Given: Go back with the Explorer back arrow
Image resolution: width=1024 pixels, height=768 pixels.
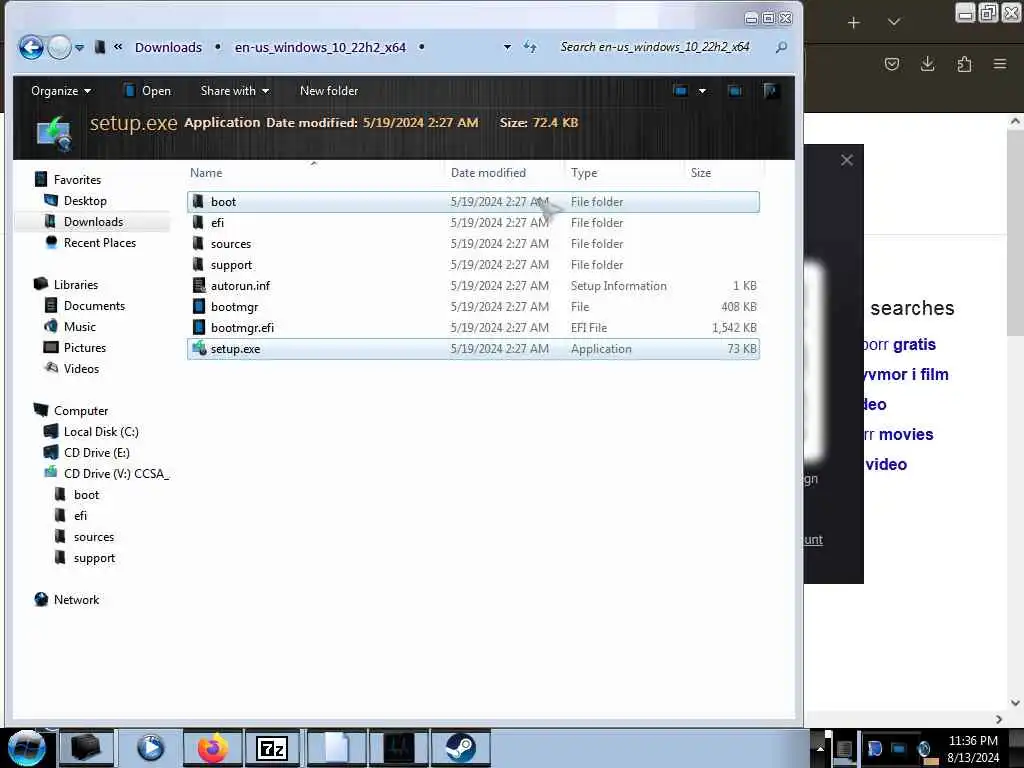Looking at the screenshot, I should pyautogui.click(x=31, y=47).
